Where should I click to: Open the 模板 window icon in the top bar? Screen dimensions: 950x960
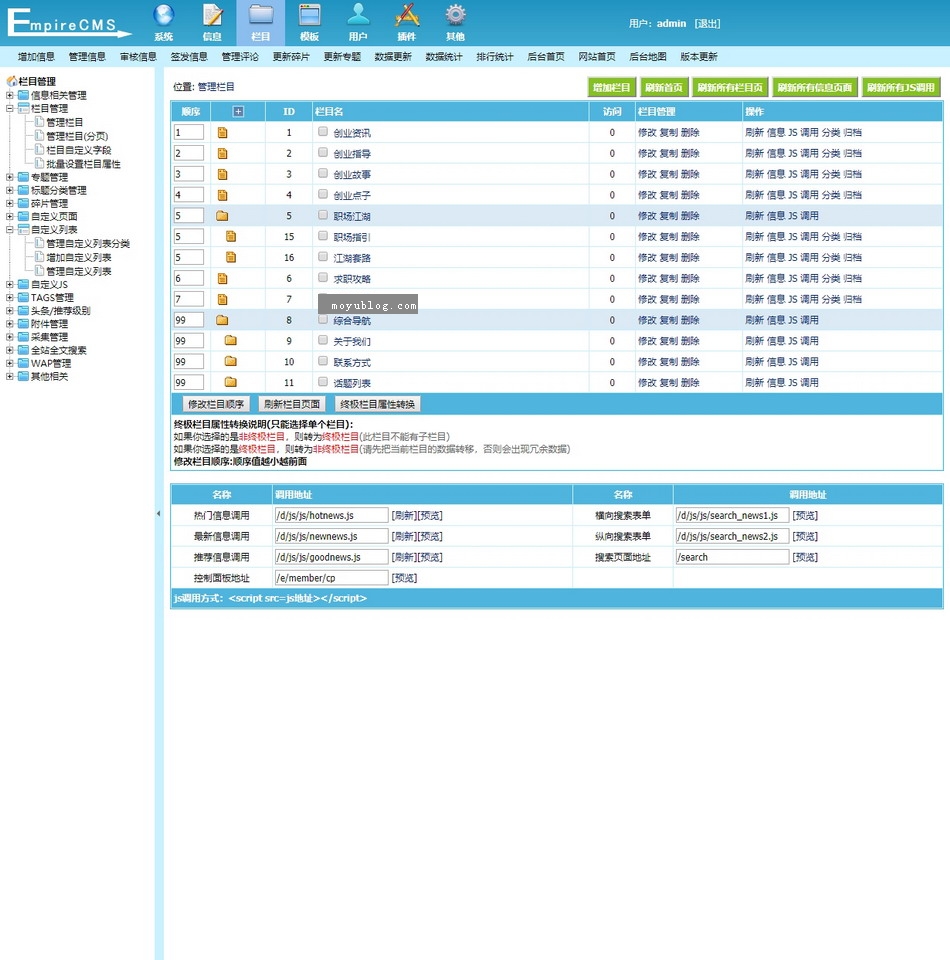[309, 15]
